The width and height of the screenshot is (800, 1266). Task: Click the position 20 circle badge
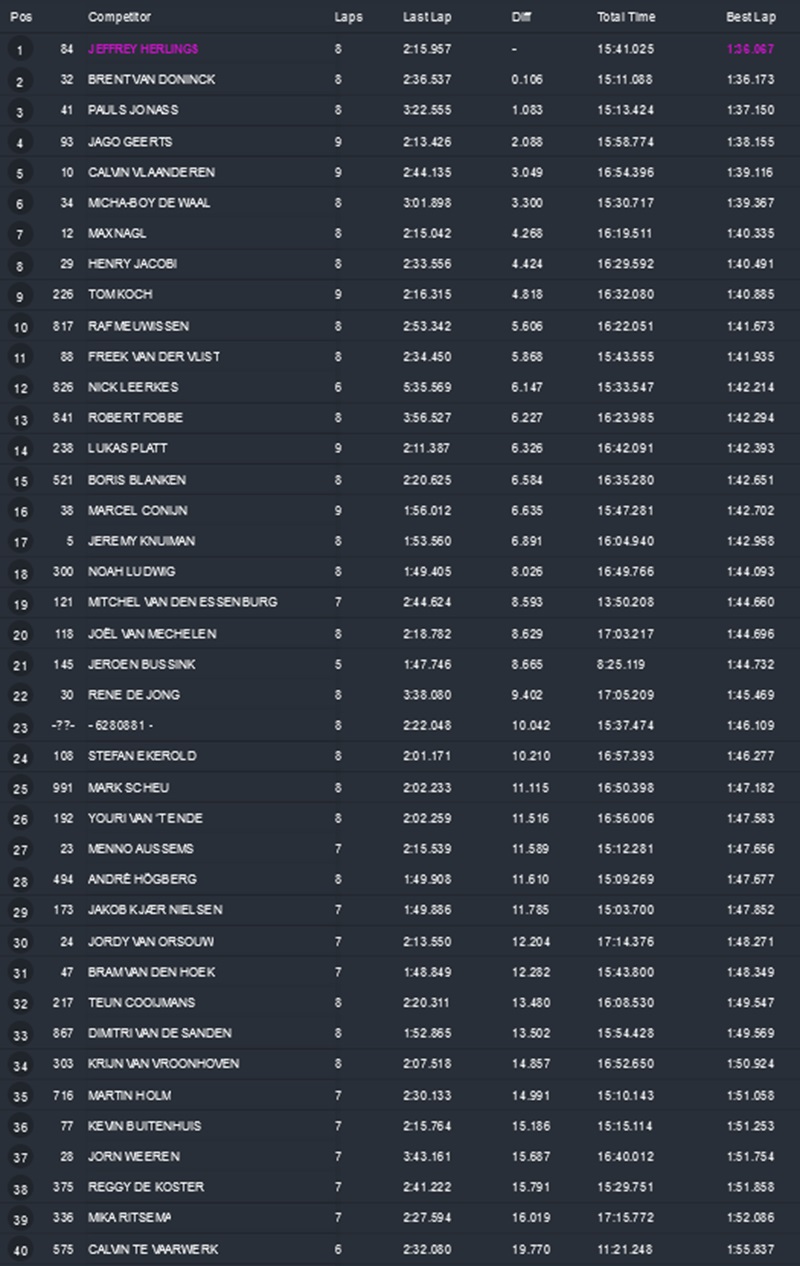click(x=21, y=634)
